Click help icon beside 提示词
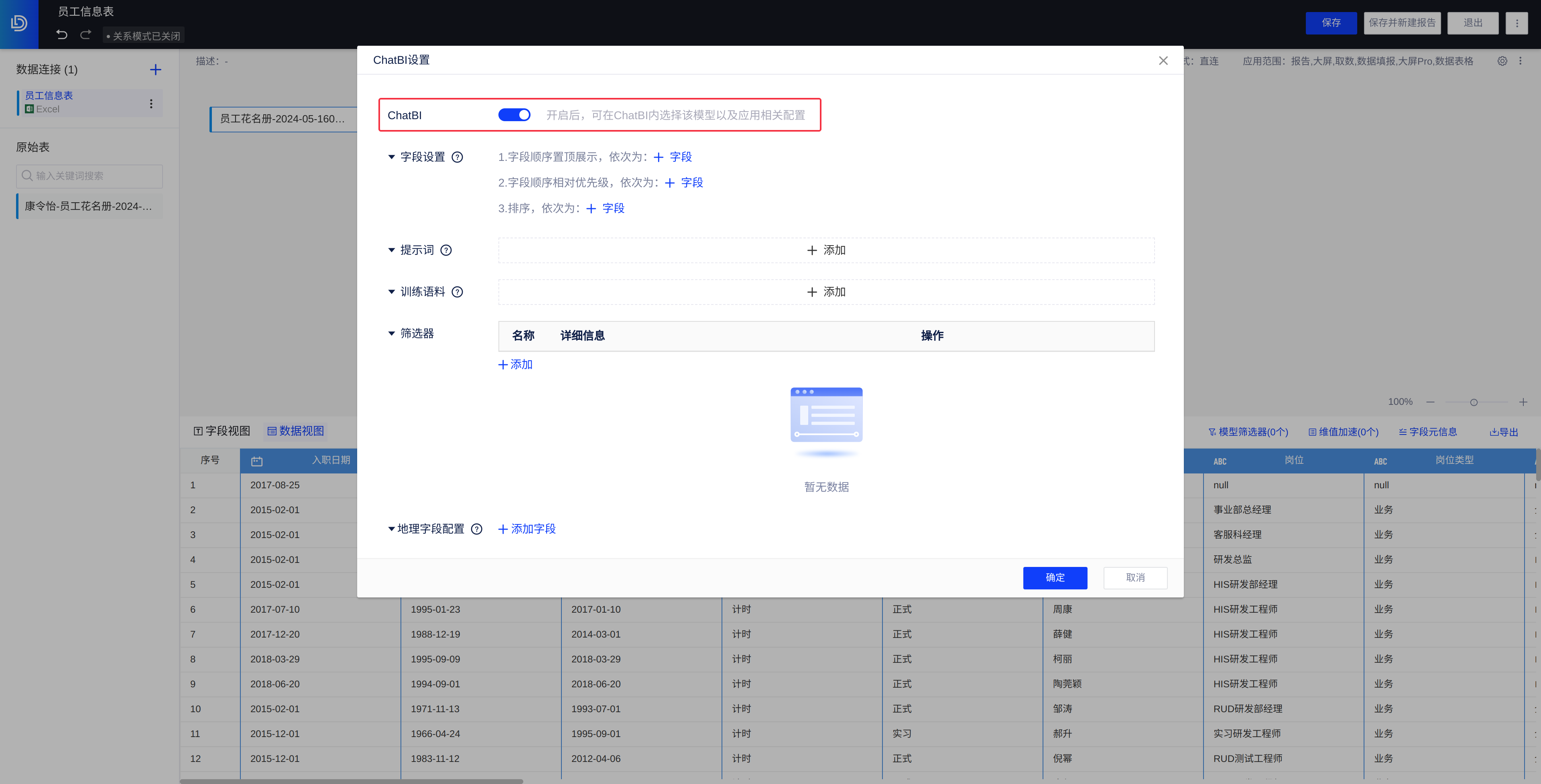 (x=446, y=250)
